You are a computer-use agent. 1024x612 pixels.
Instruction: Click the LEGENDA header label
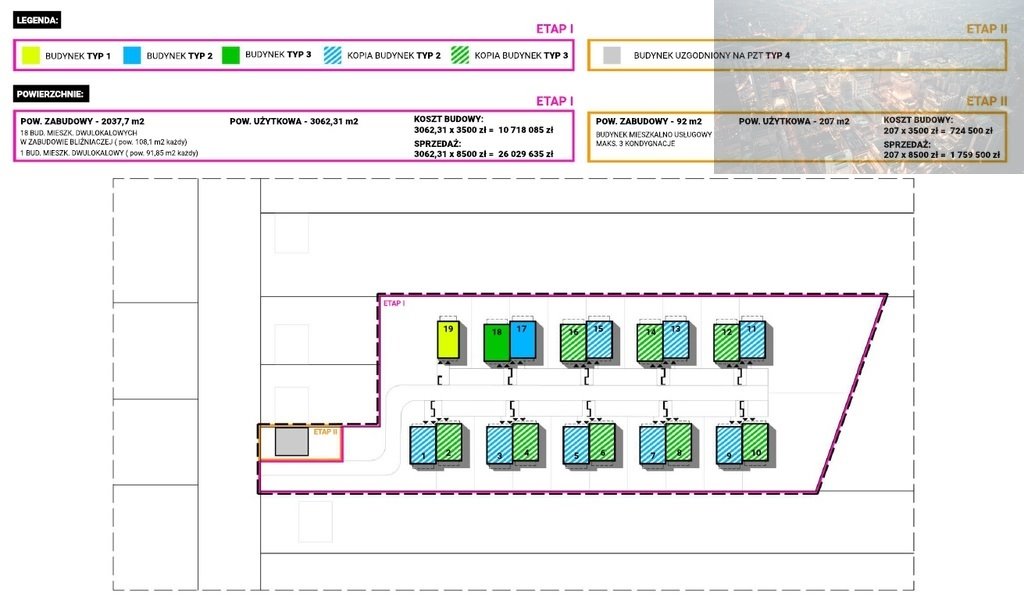(38, 19)
